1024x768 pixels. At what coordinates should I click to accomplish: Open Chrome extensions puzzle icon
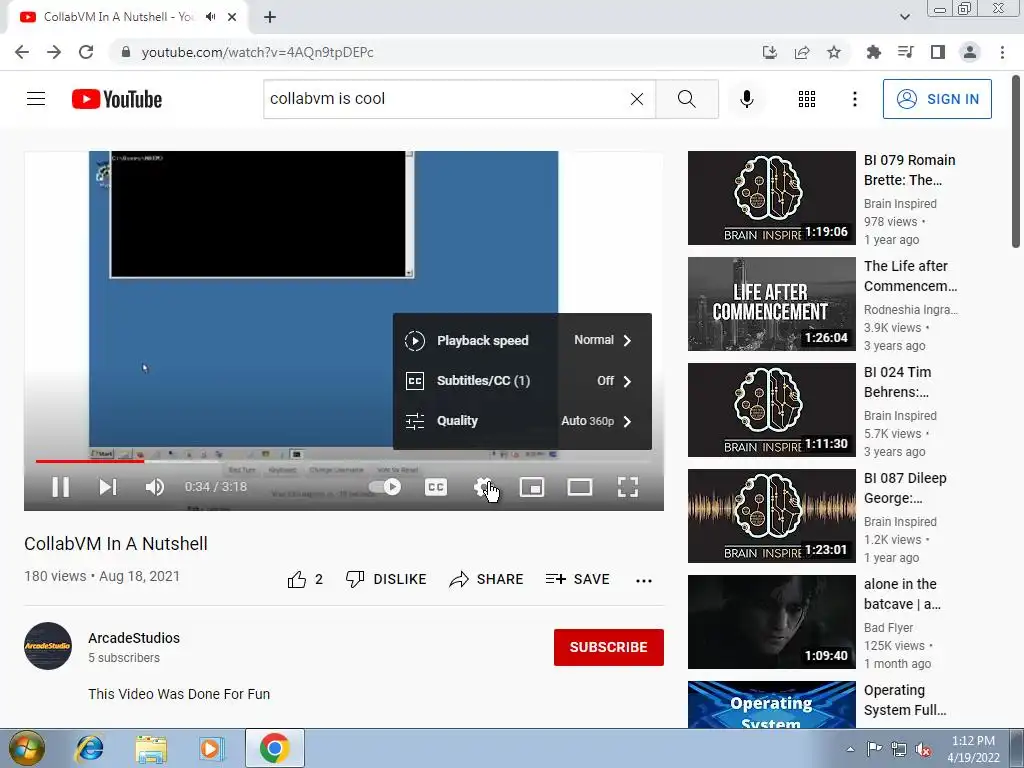(x=874, y=52)
